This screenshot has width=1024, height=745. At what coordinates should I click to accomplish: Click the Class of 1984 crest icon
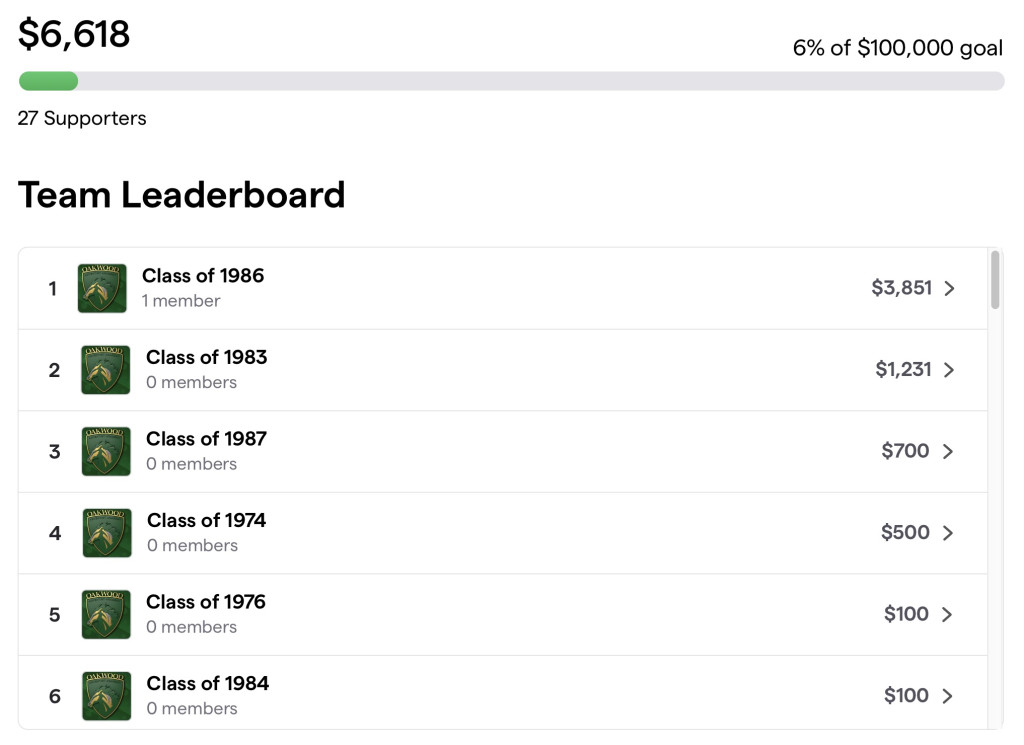pyautogui.click(x=106, y=696)
